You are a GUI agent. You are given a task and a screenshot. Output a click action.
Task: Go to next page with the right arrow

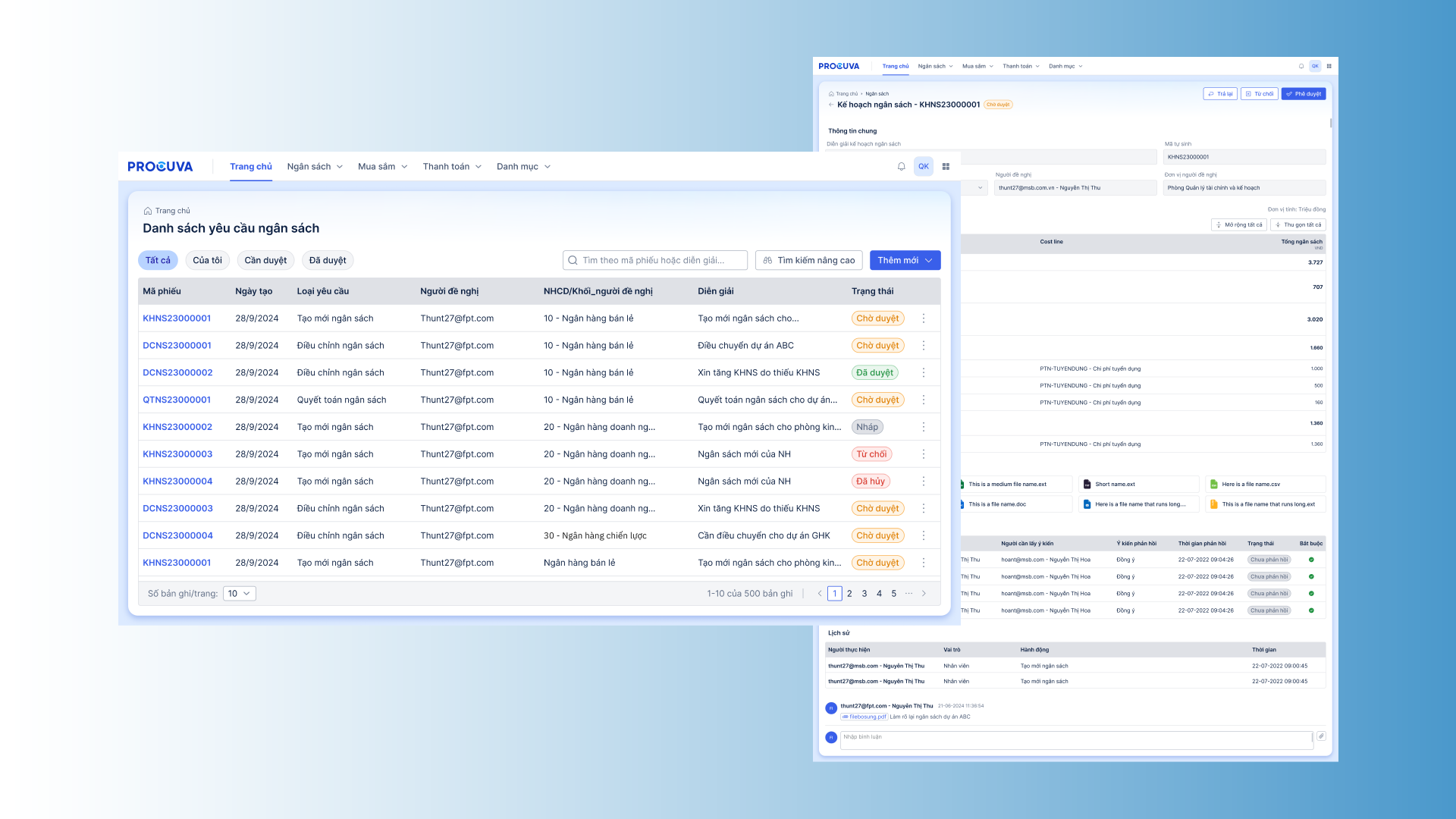click(x=924, y=594)
